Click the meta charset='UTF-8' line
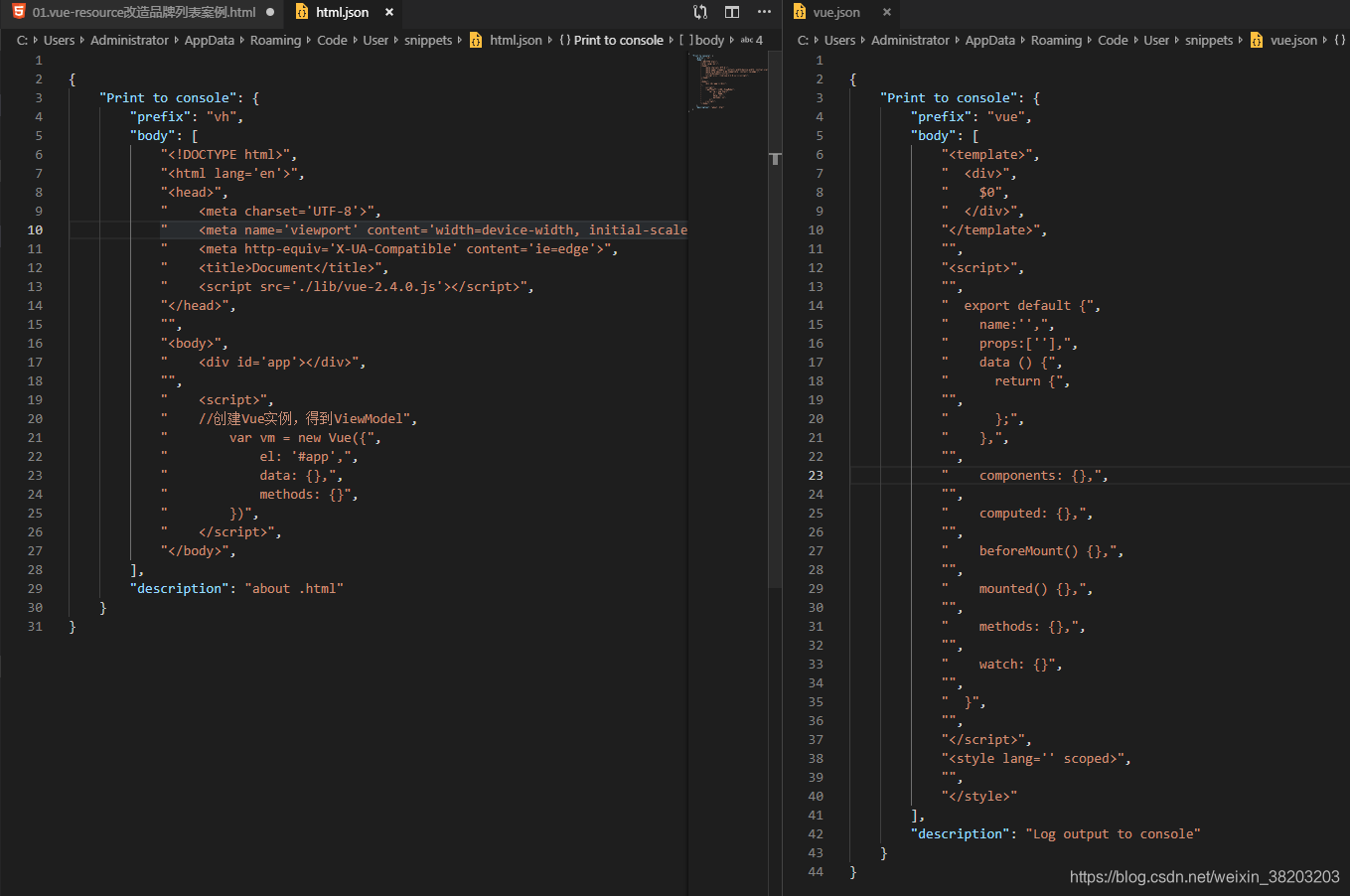This screenshot has width=1350, height=896. coord(271,211)
